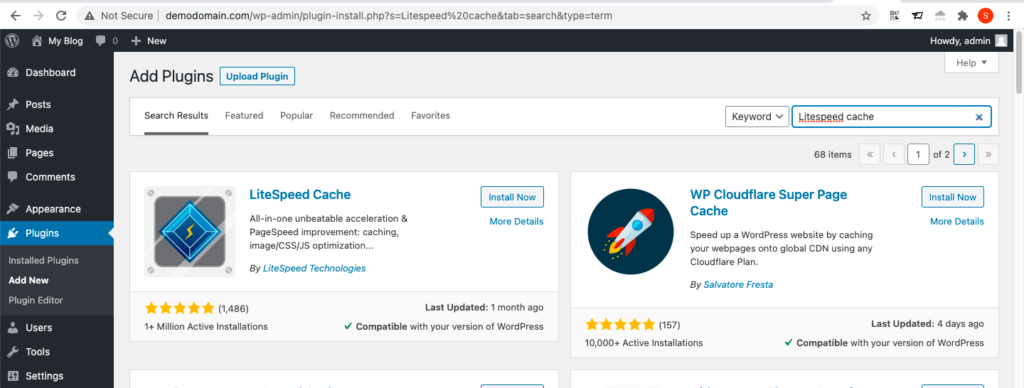Image resolution: width=1024 pixels, height=388 pixels.
Task: Open Posts in the sidebar
Action: [x=57, y=105]
